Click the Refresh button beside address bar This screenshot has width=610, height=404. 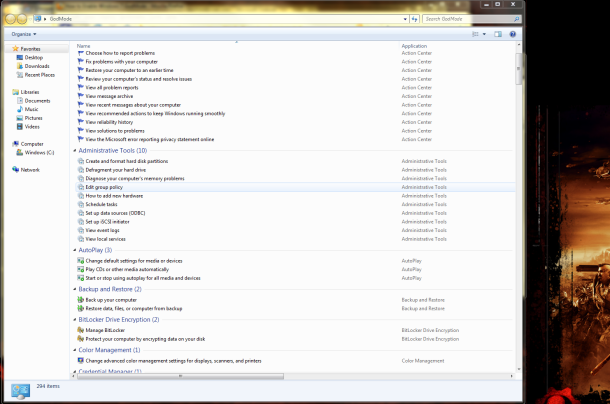click(415, 19)
